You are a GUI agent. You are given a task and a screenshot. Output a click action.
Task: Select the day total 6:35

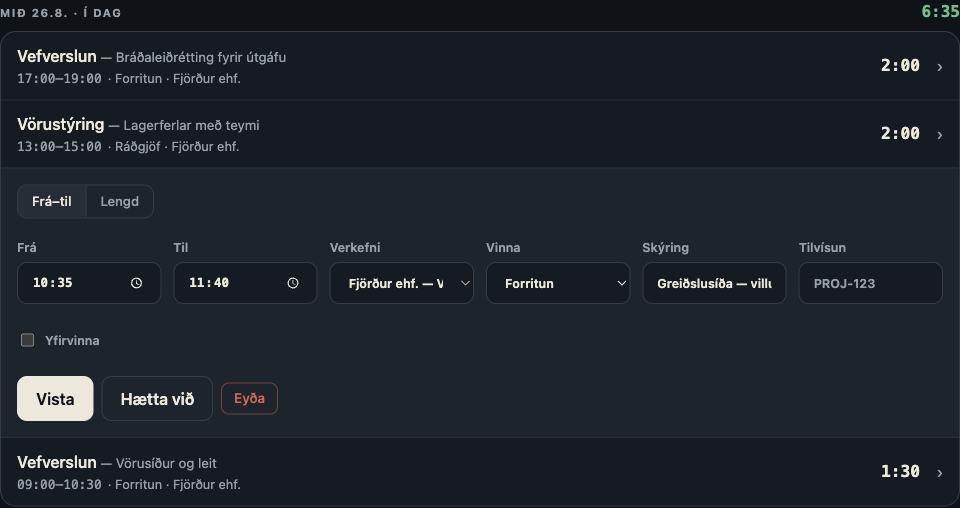pos(940,12)
